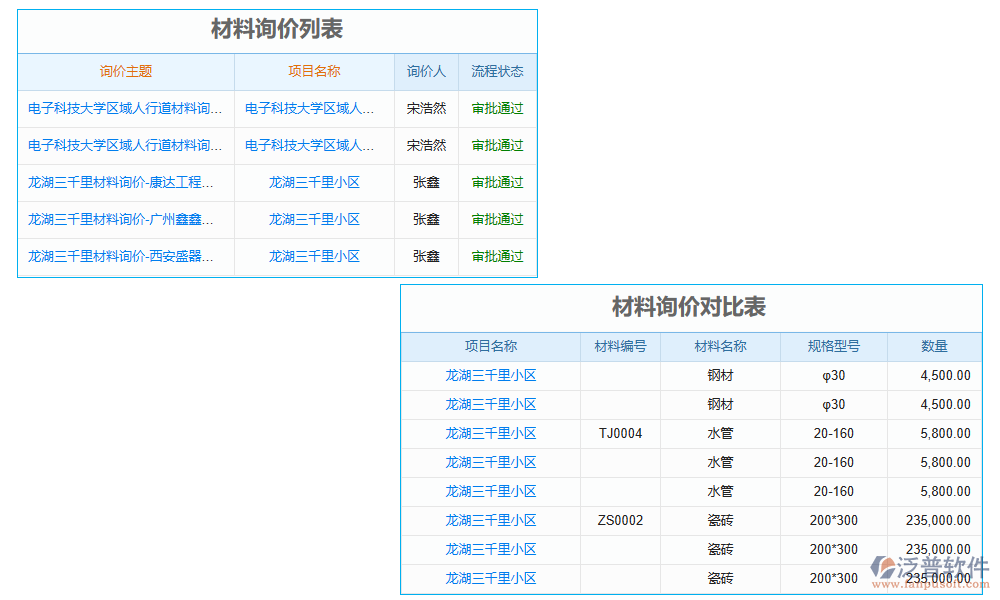Open material code ZS0002 in comparison table
Screen dimensions: 1000x600
click(620, 520)
